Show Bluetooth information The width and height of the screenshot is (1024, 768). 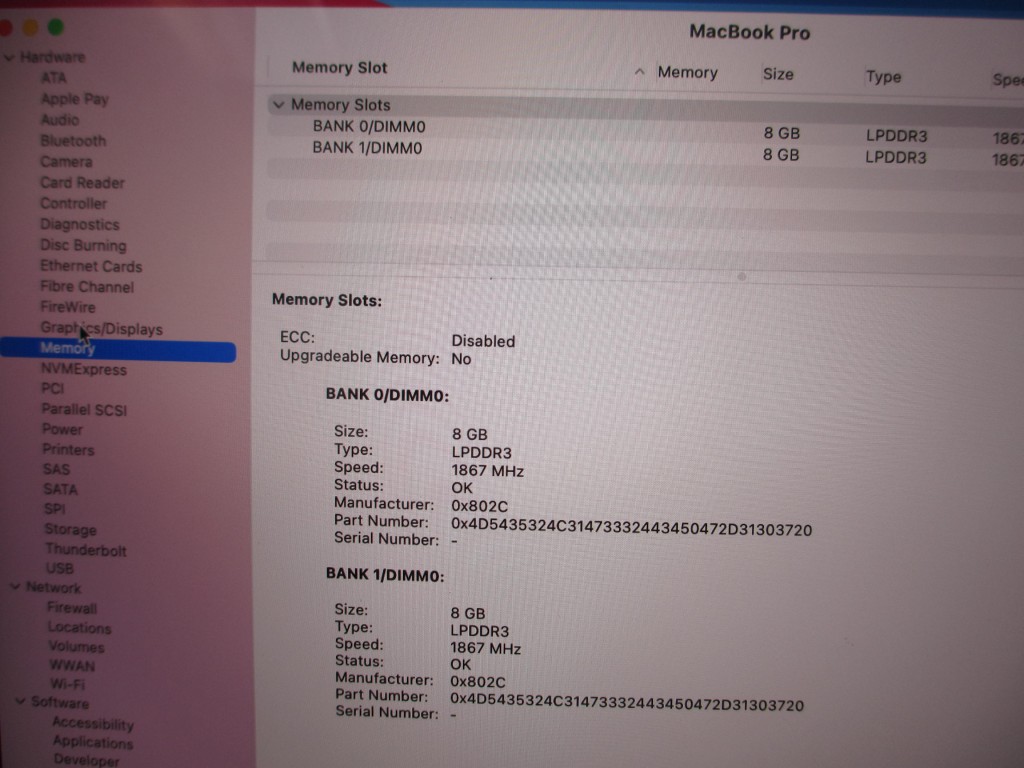pos(73,141)
